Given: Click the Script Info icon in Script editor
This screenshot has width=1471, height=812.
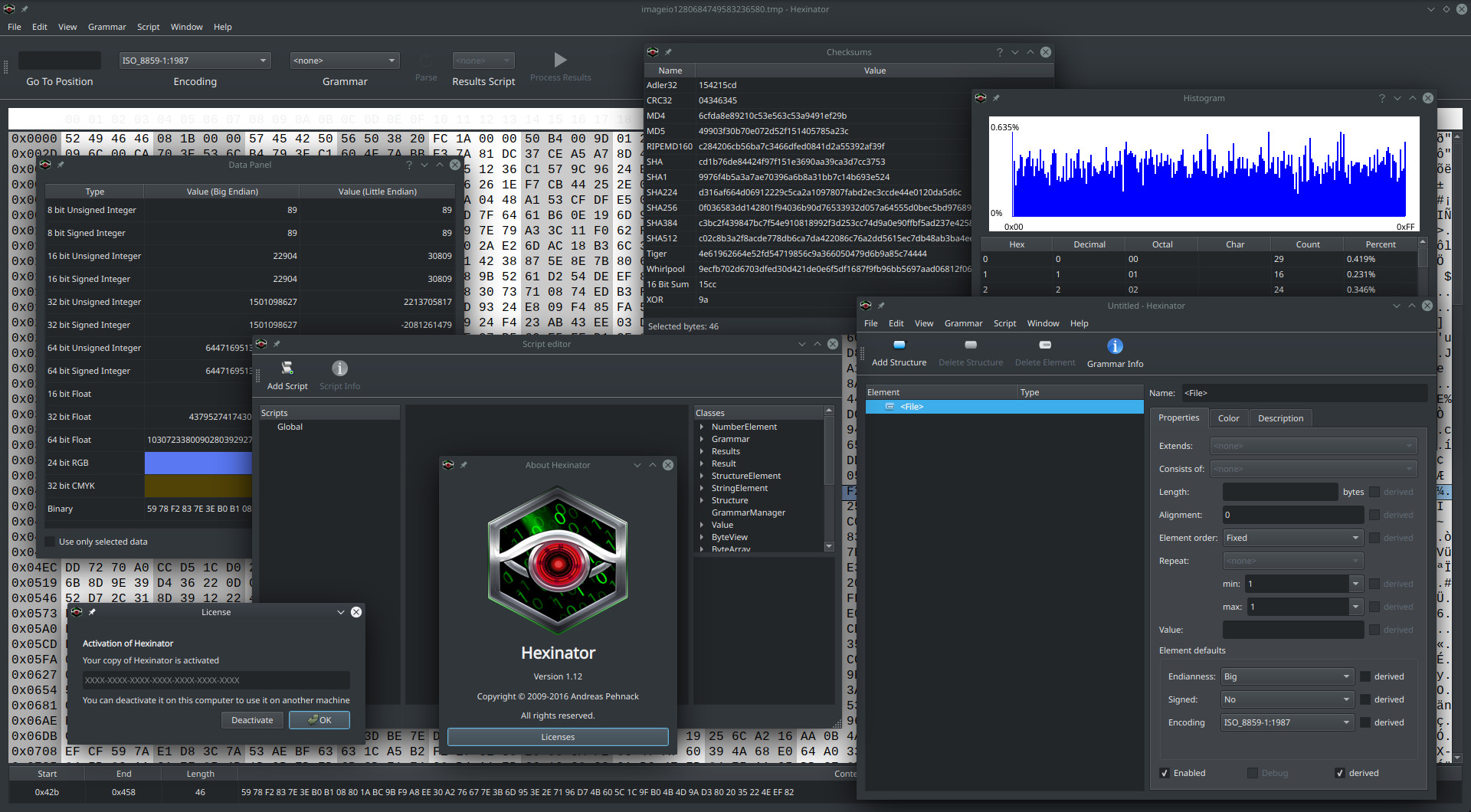Looking at the screenshot, I should tap(339, 368).
